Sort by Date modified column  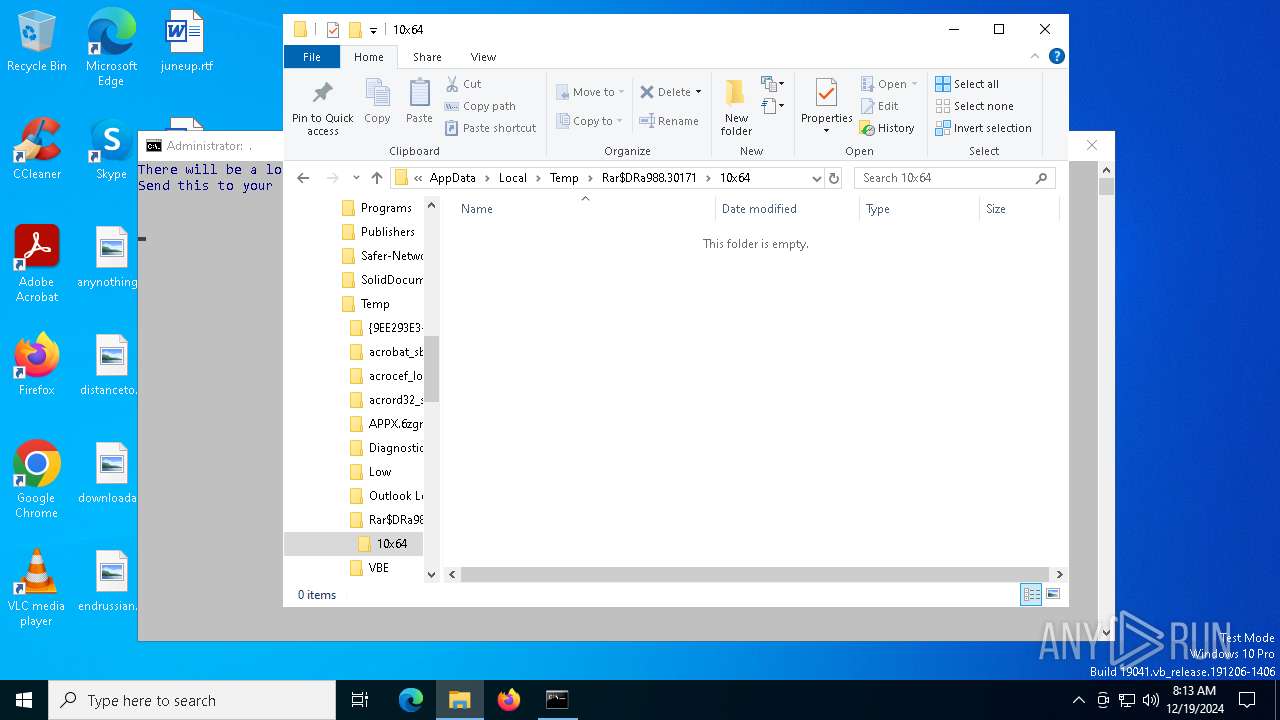pos(788,209)
